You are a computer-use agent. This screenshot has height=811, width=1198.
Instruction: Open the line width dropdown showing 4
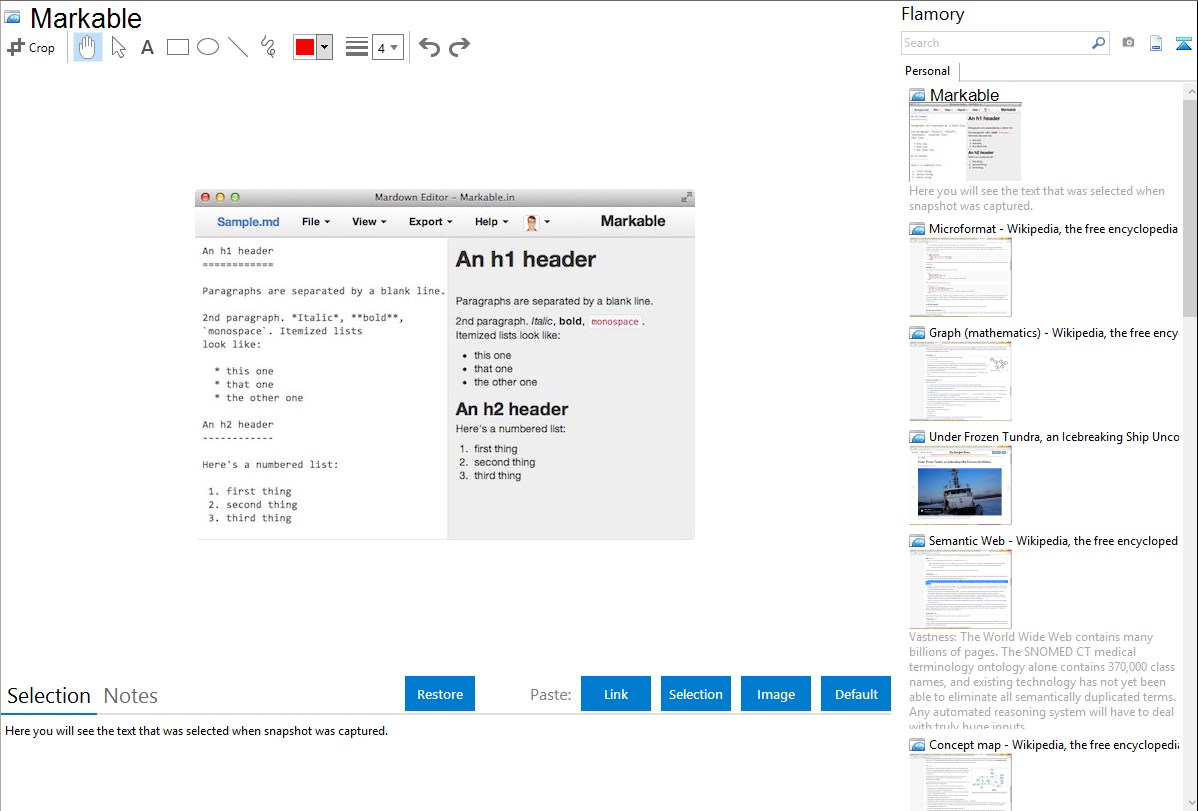click(388, 47)
